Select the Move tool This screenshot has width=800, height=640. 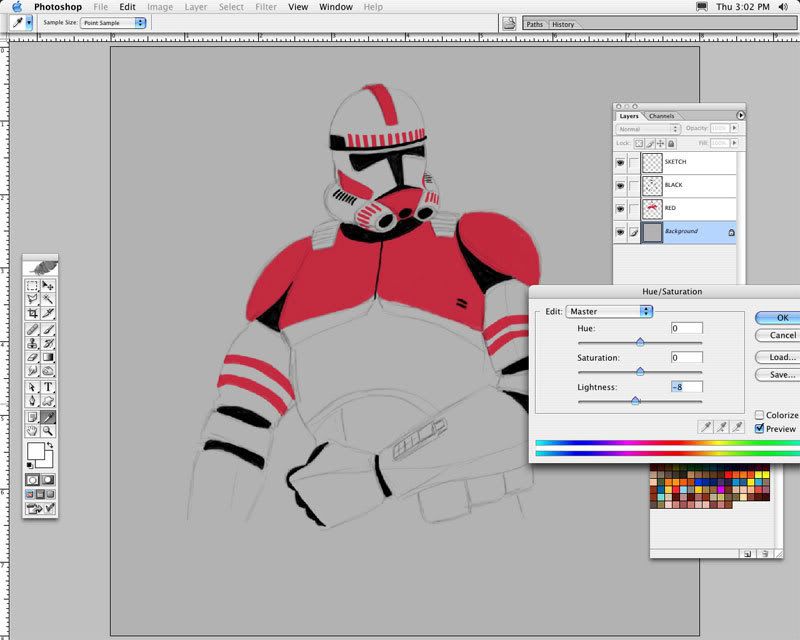tap(48, 285)
